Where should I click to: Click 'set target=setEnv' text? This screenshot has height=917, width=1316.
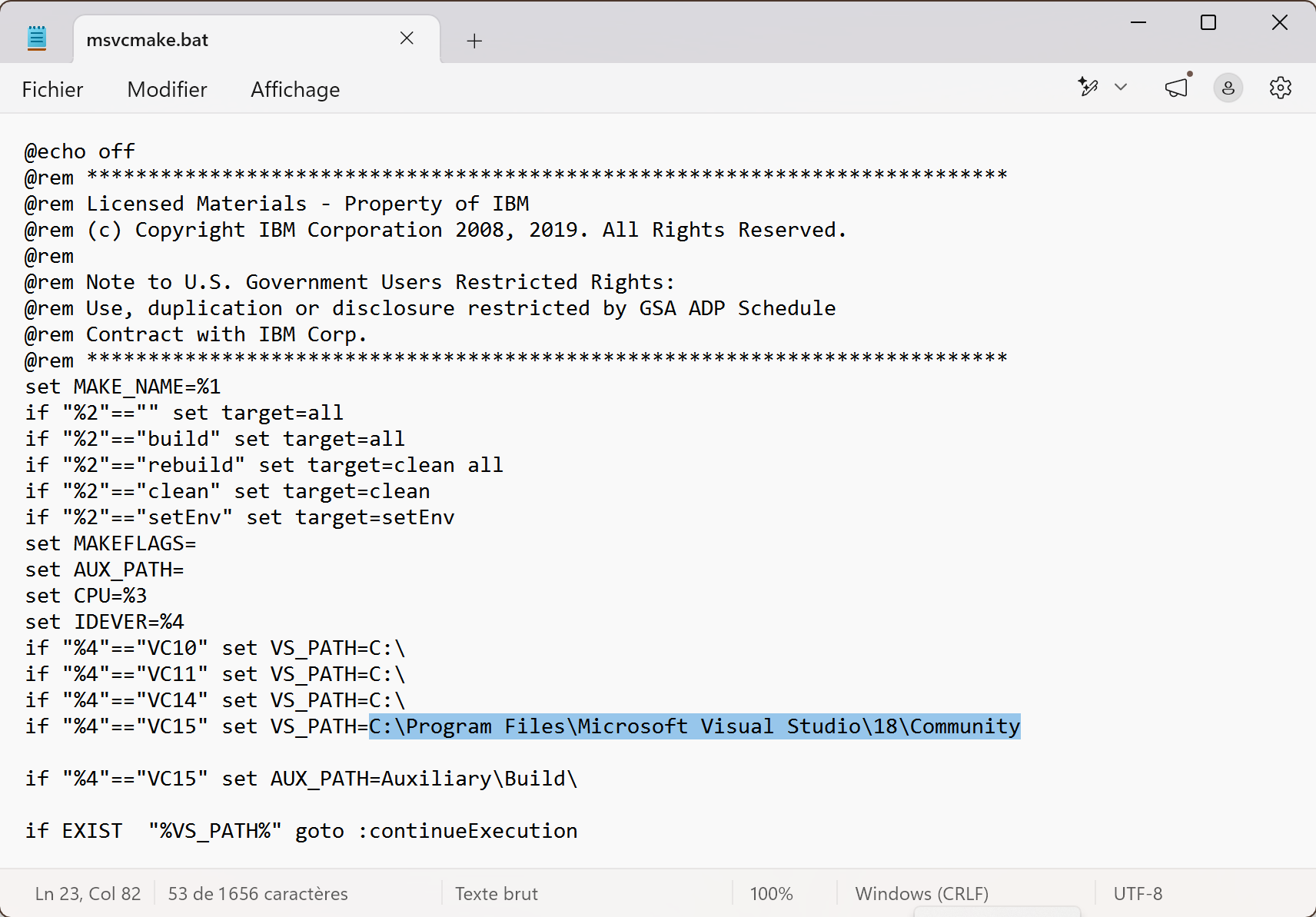point(351,517)
